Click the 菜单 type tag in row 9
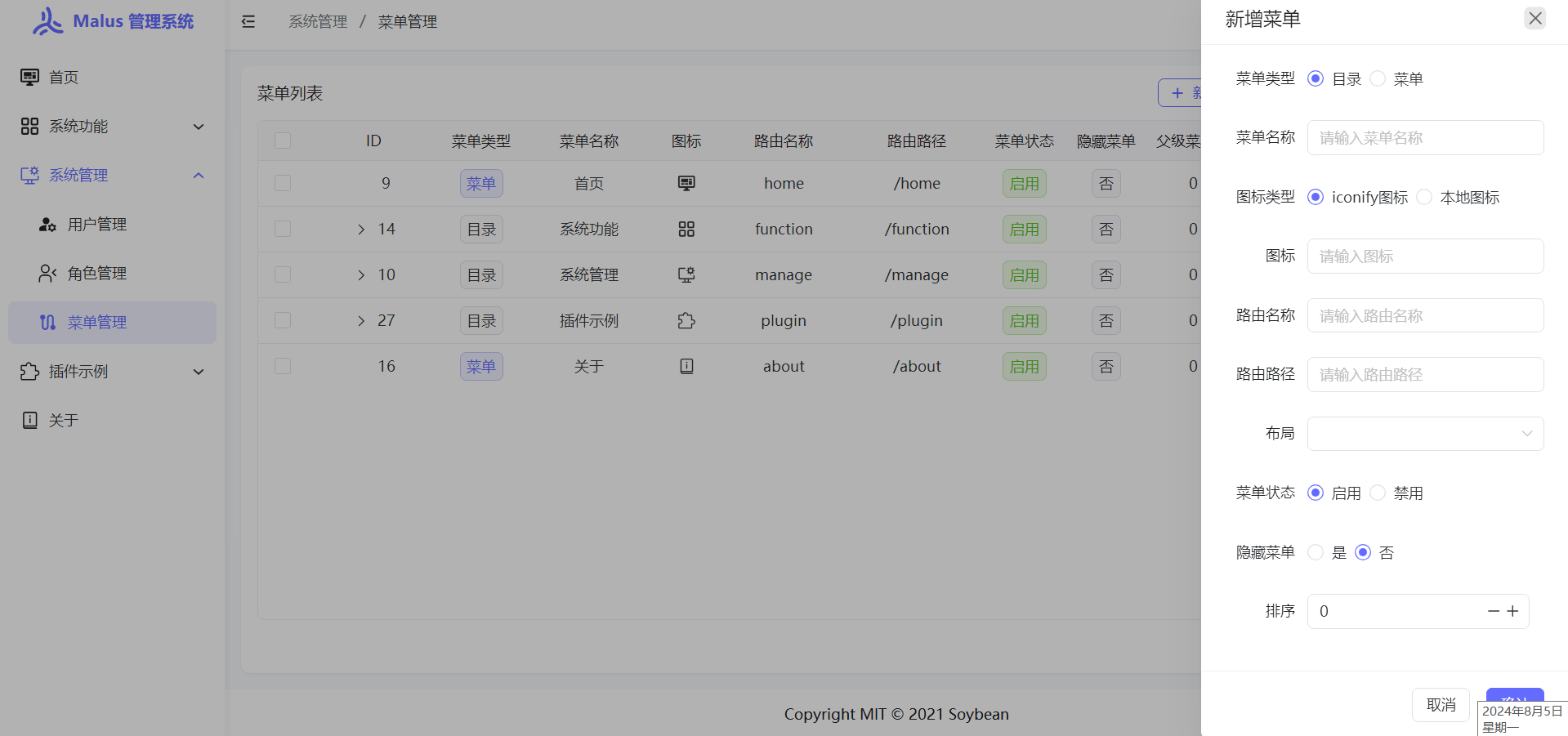This screenshot has width=1568, height=736. [x=481, y=184]
